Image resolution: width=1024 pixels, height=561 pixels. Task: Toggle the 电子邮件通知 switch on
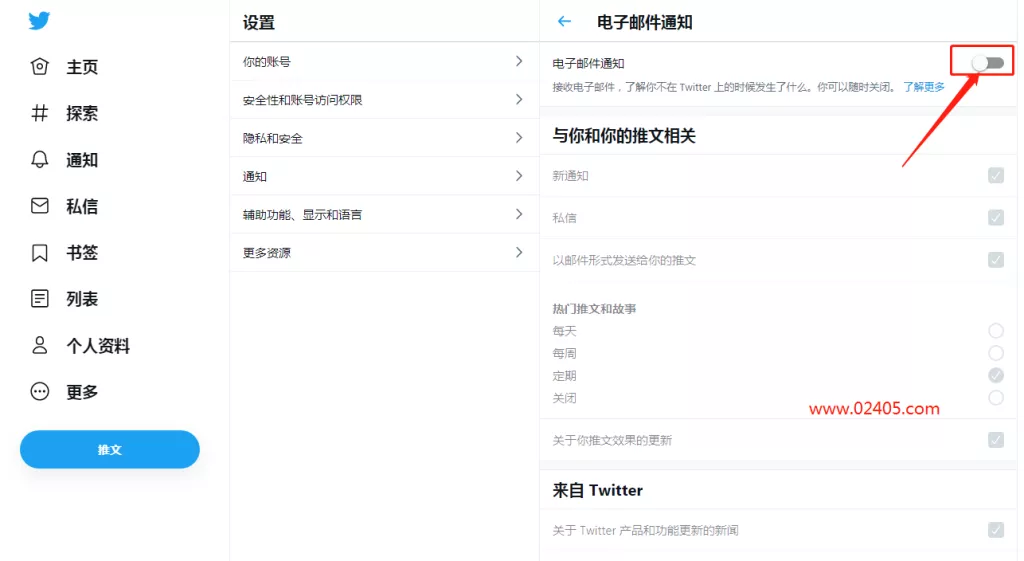pos(987,63)
